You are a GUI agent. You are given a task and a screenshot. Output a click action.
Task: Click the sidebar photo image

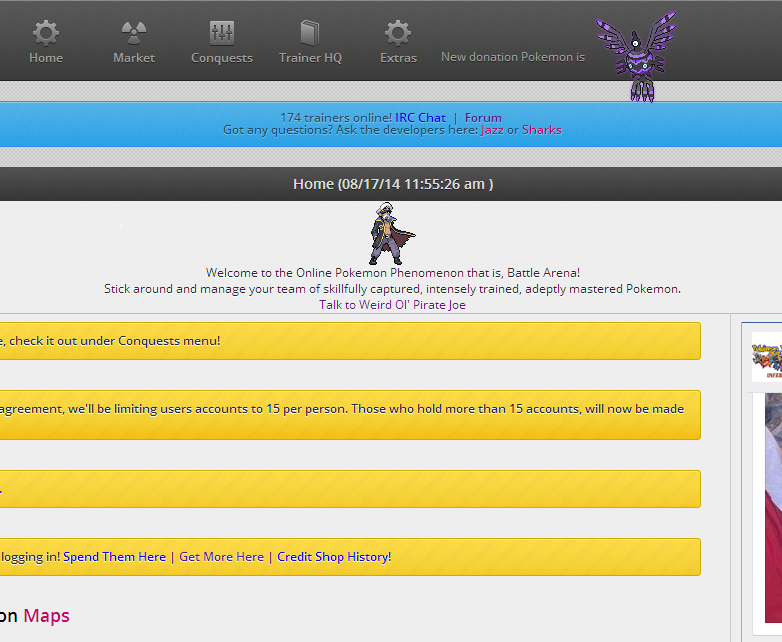774,508
